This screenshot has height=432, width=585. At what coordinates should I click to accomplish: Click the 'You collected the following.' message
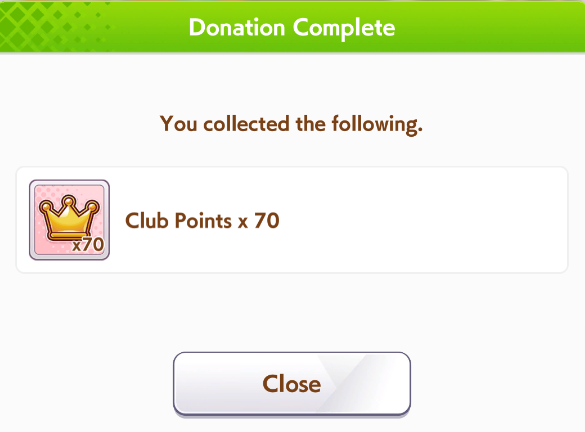coord(291,124)
